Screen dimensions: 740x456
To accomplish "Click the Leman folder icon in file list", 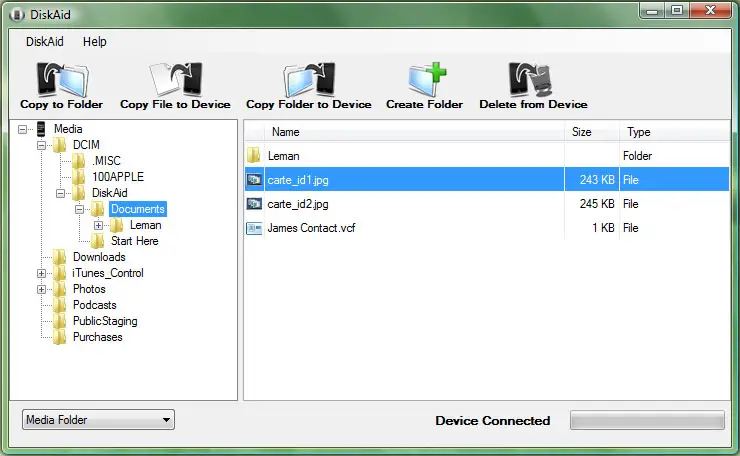I will [x=254, y=155].
